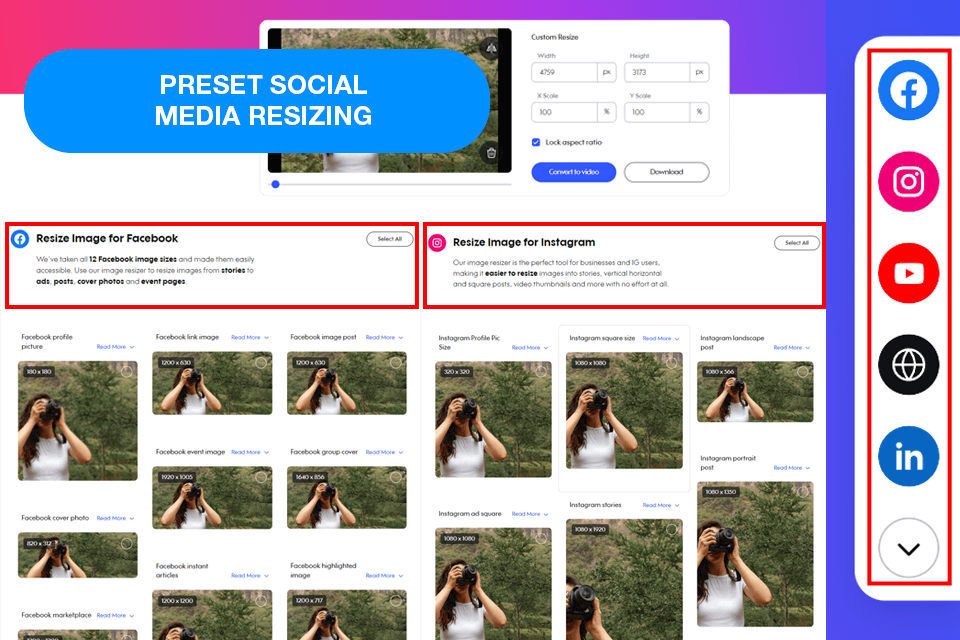Image resolution: width=960 pixels, height=640 pixels.
Task: Click the Width input field
Action: pyautogui.click(x=564, y=72)
